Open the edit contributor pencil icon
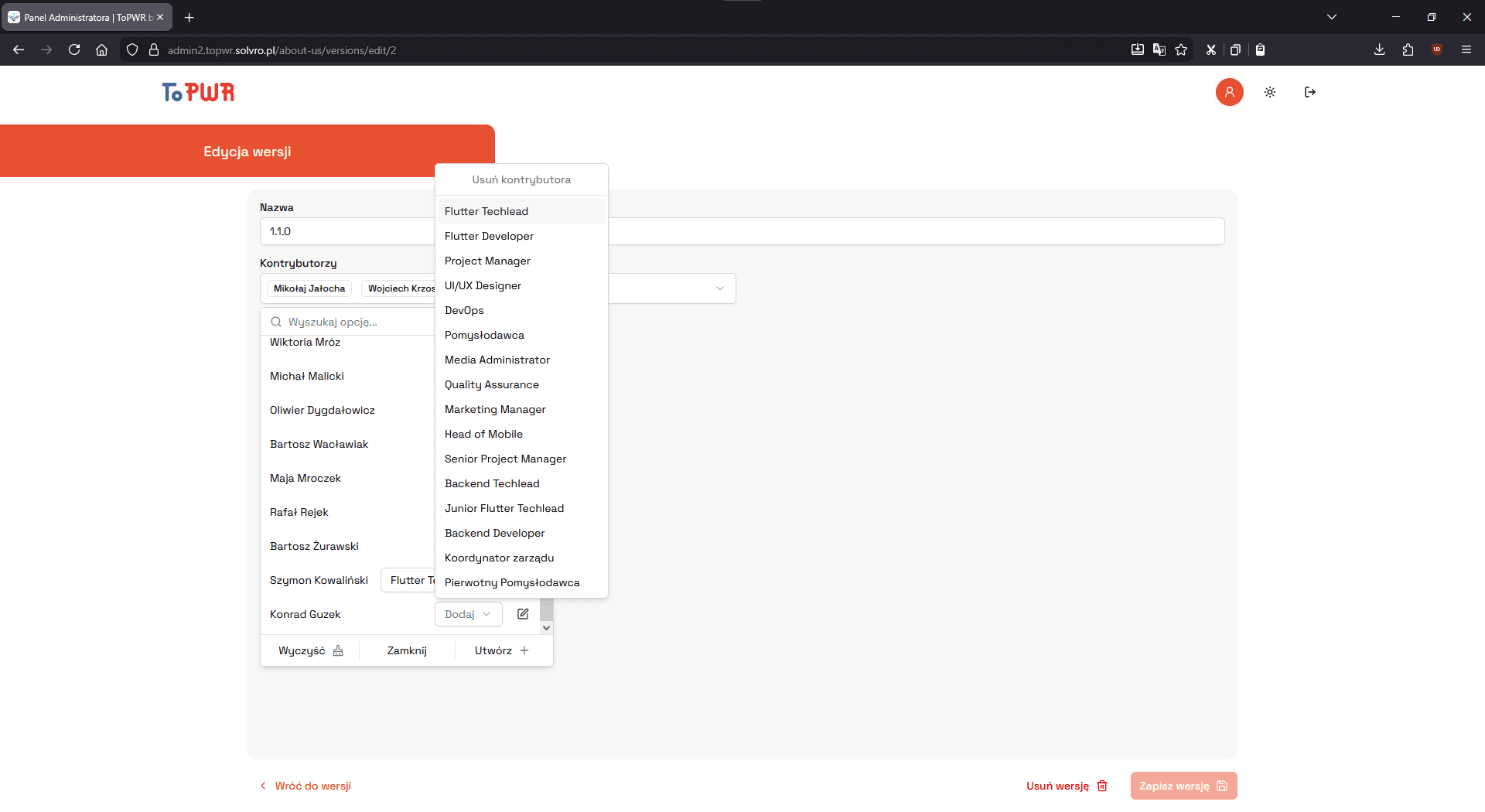The height and width of the screenshot is (812, 1485). pyautogui.click(x=523, y=613)
